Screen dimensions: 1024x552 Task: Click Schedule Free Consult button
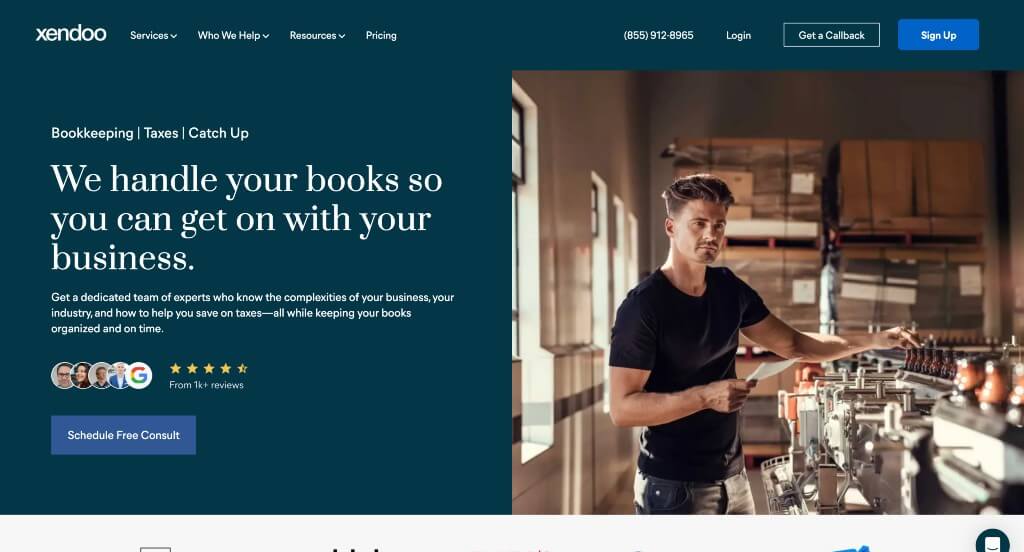coord(123,435)
